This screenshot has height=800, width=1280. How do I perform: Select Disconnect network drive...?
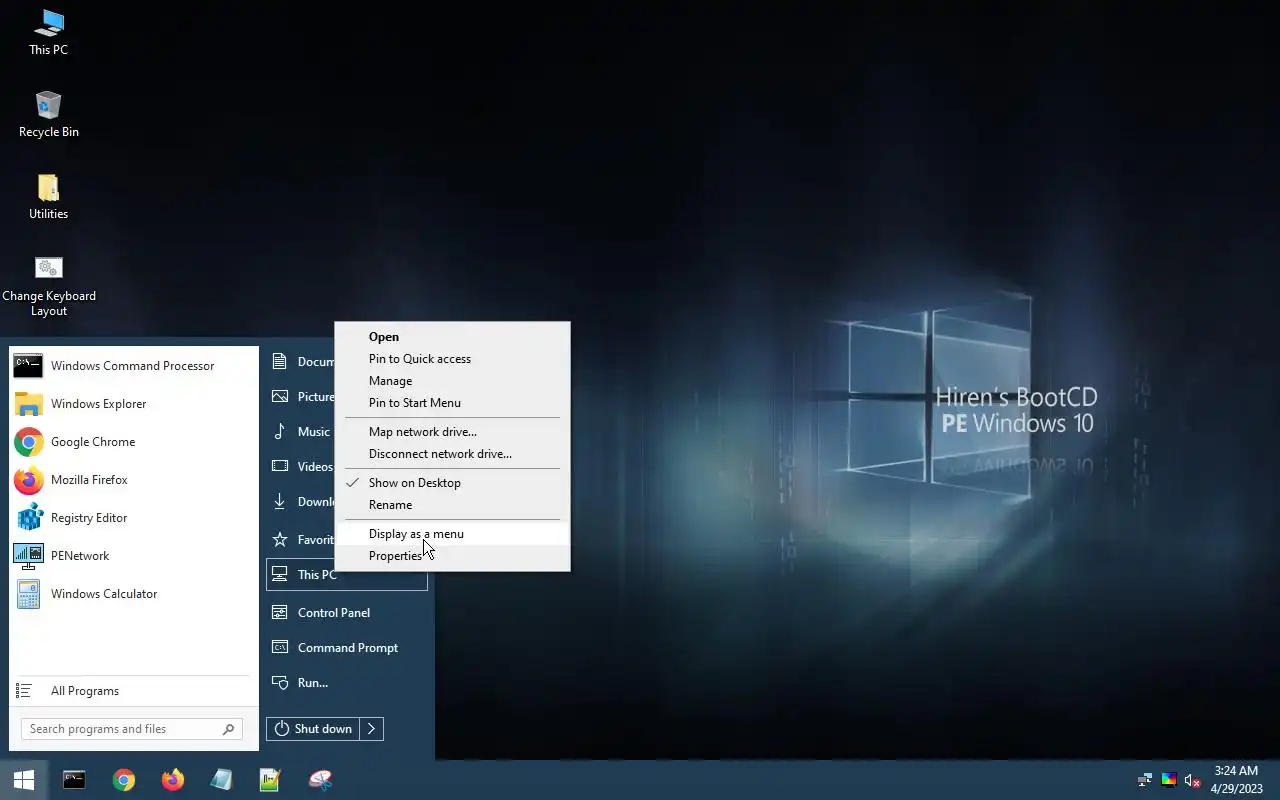tap(453, 454)
